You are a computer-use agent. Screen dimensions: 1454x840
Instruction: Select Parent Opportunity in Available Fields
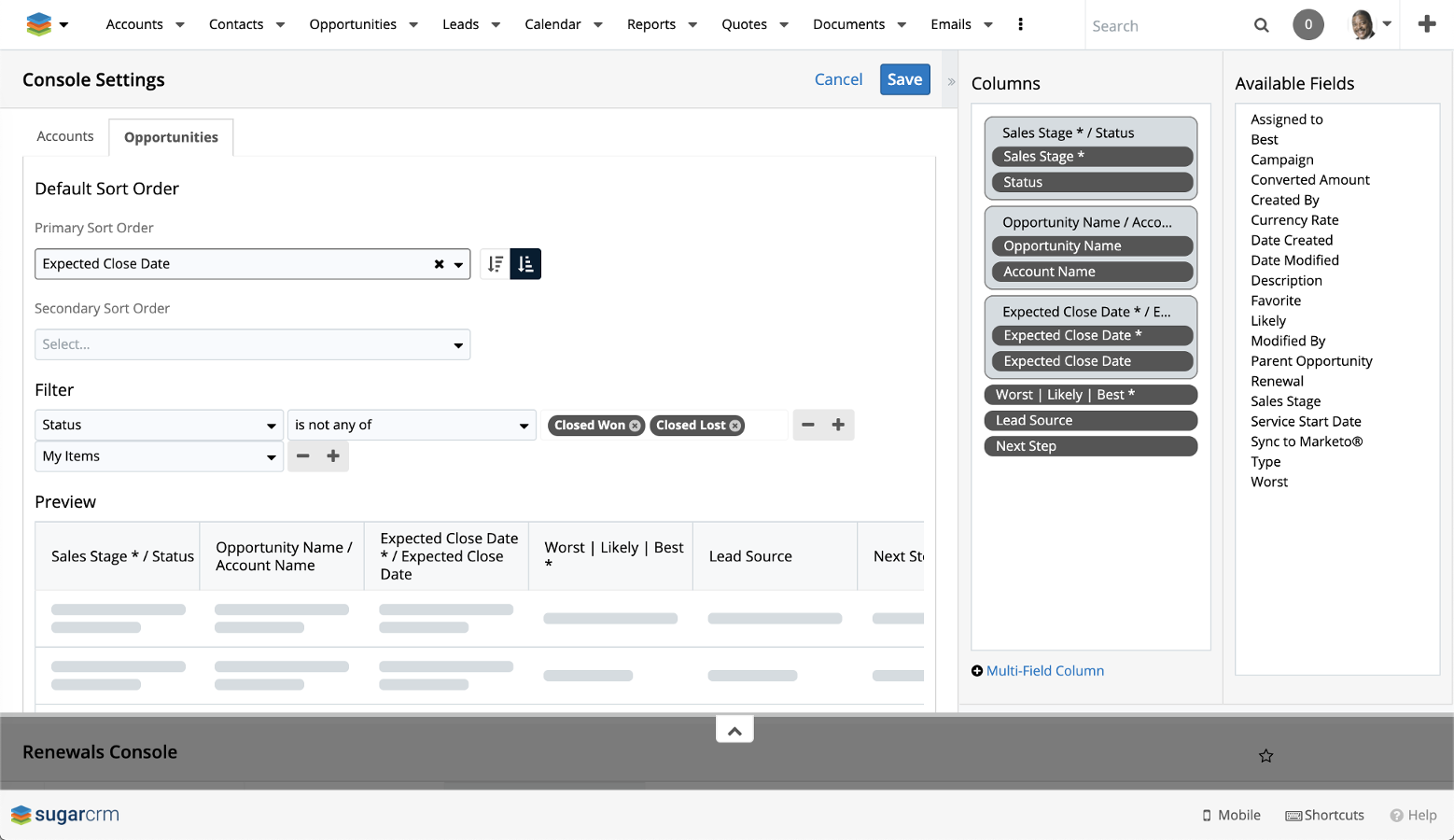click(1311, 361)
